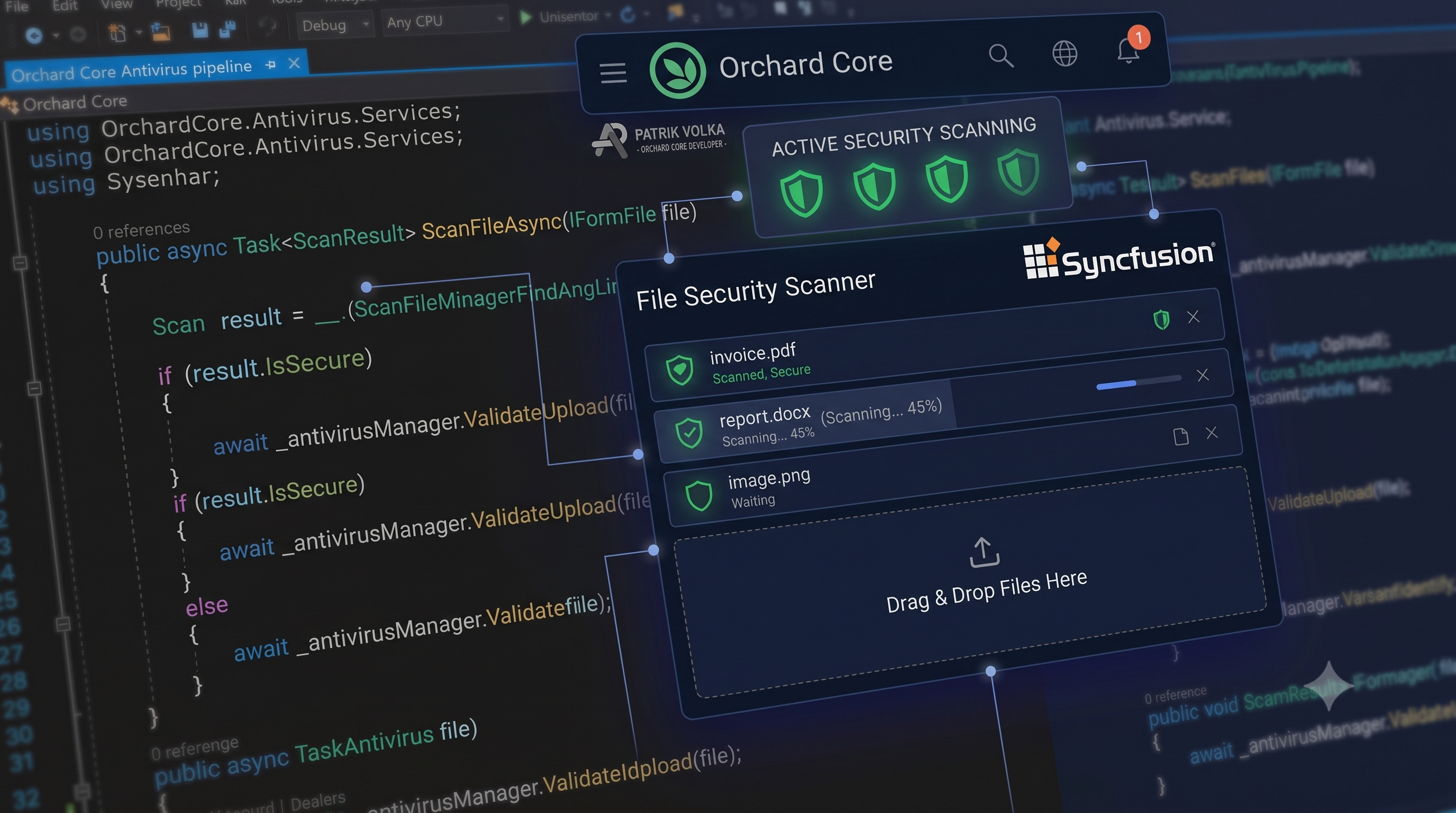The height and width of the screenshot is (813, 1456).
Task: Open a file with the orange folder icon
Action: (160, 32)
